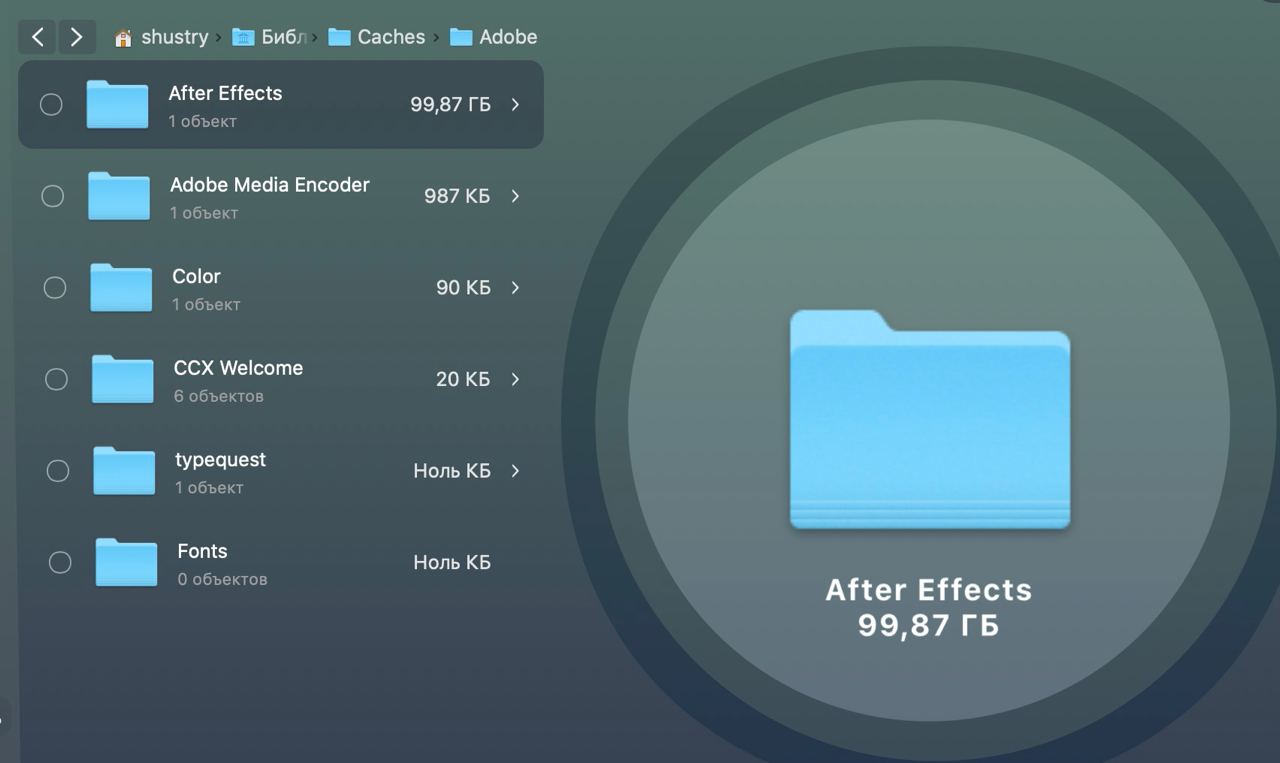Click Ноль КБ size of Fonts
The width and height of the screenshot is (1280, 763).
pos(452,562)
